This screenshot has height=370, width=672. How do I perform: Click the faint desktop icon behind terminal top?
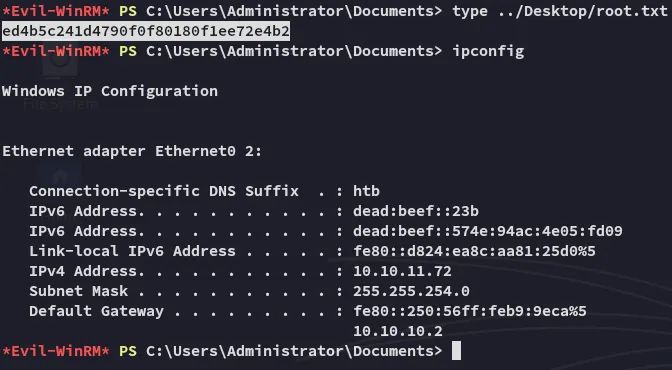60,64
